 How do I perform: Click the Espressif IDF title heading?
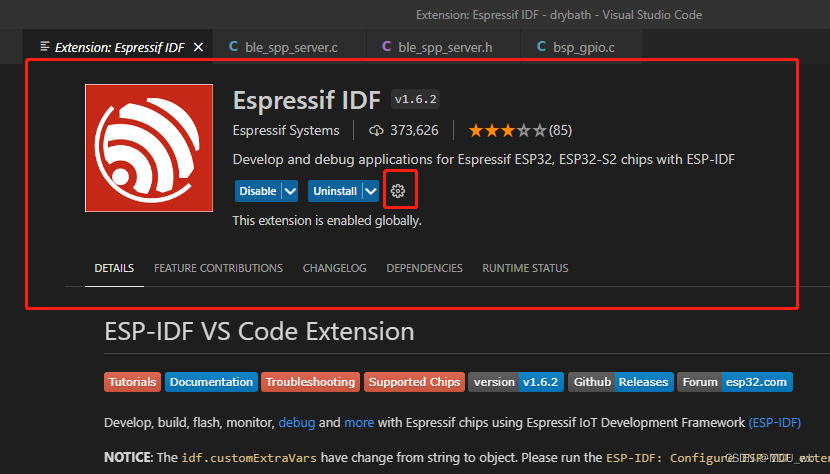click(306, 100)
